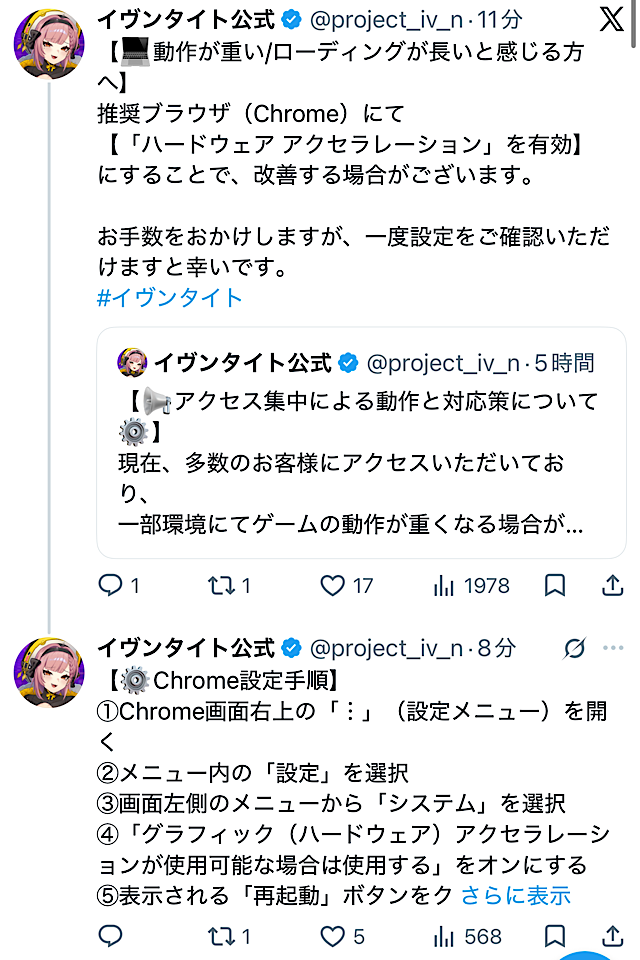Reply to the Chrome設定手順 tweet
The width and height of the screenshot is (640, 960).
pyautogui.click(x=111, y=936)
